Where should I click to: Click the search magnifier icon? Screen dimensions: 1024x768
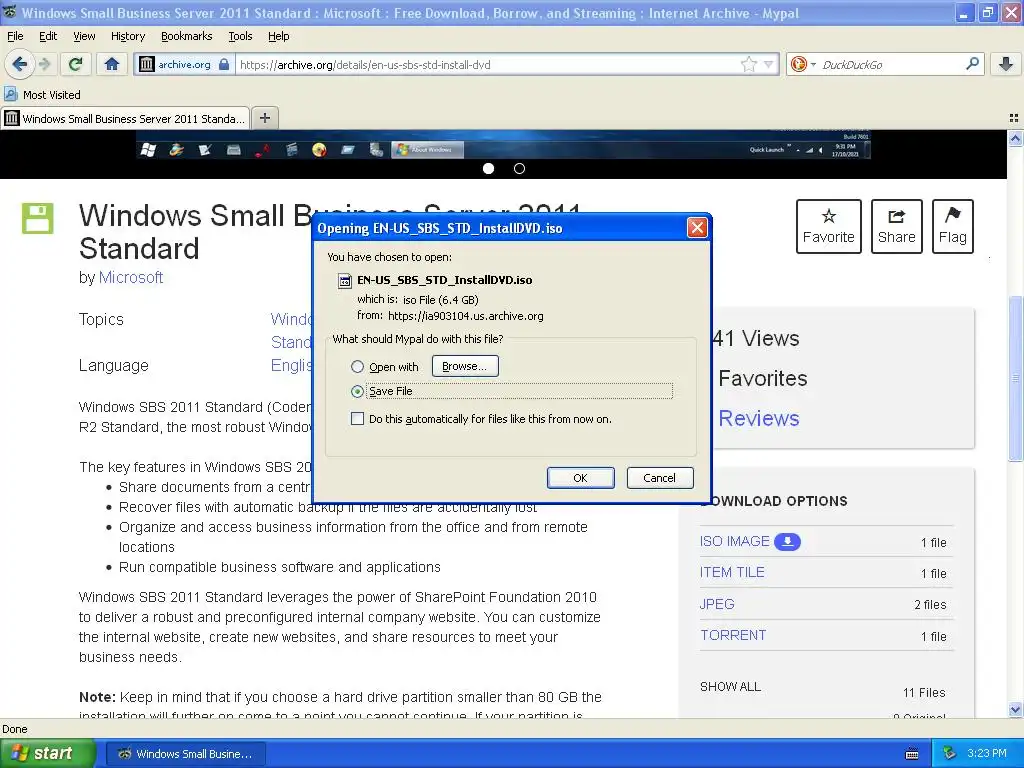tap(972, 64)
